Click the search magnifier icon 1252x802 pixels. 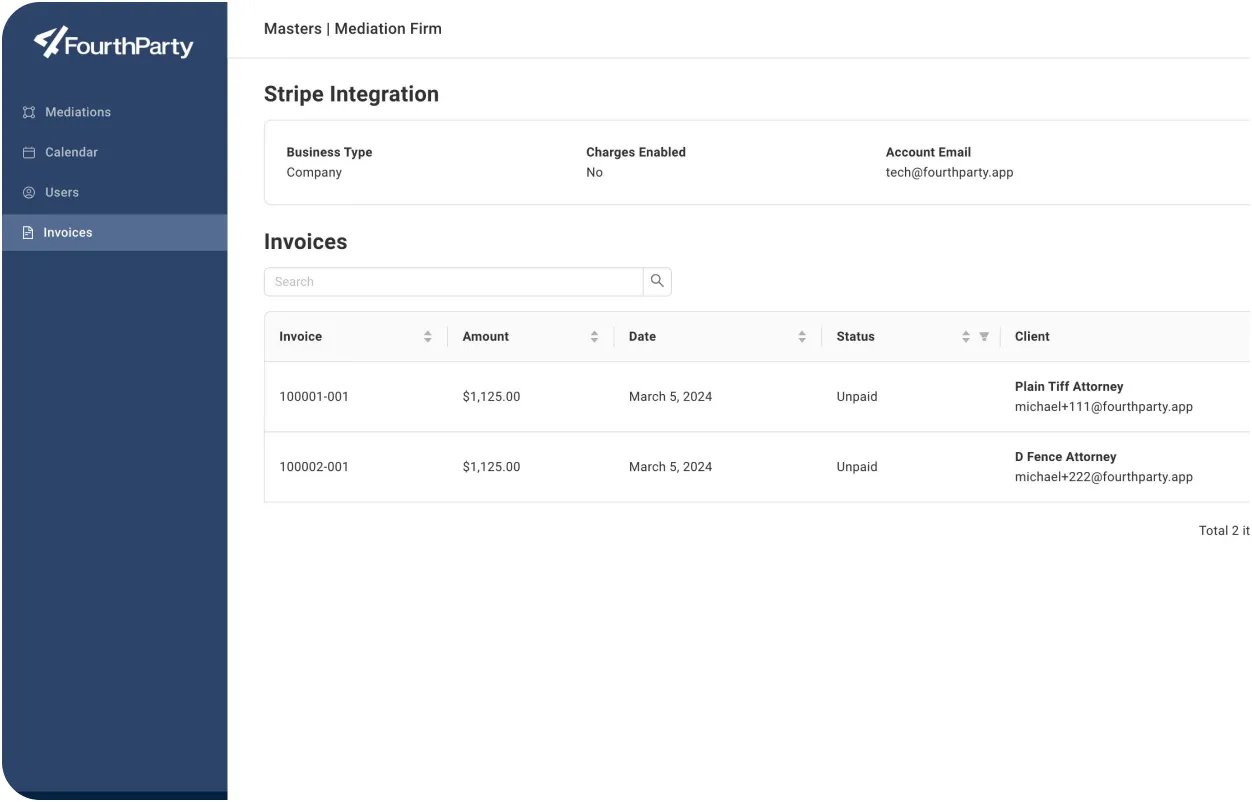click(657, 281)
